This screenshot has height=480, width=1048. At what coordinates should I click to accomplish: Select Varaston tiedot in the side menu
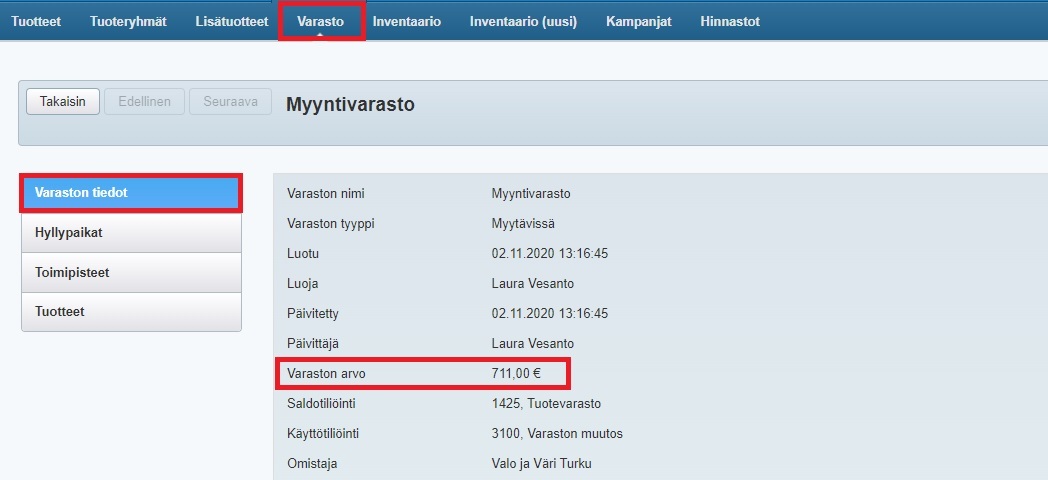tap(131, 192)
